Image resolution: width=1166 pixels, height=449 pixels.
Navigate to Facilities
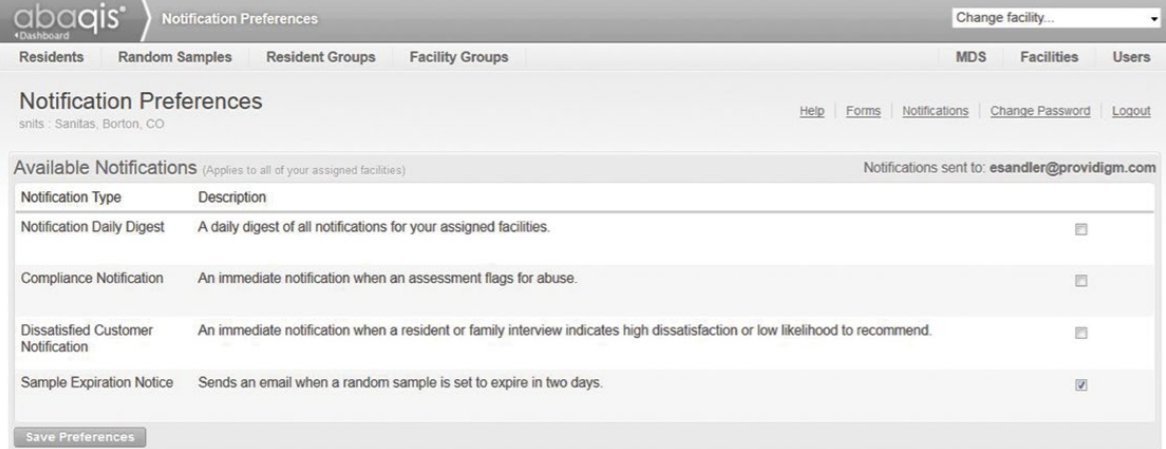coord(1049,58)
